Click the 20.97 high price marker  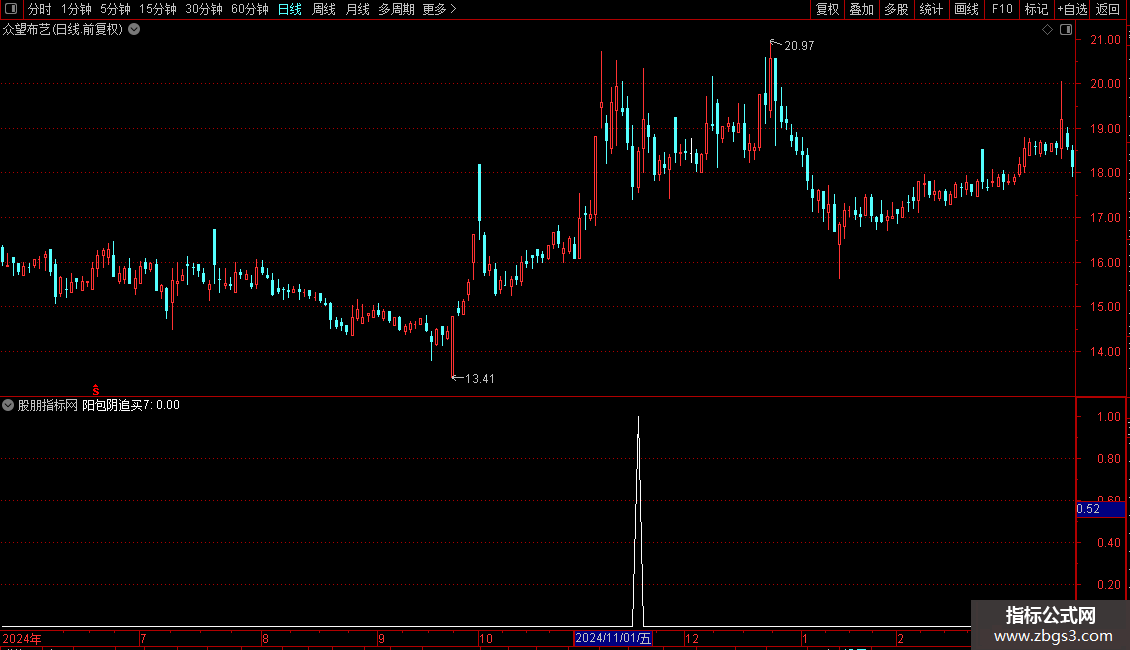pos(799,45)
